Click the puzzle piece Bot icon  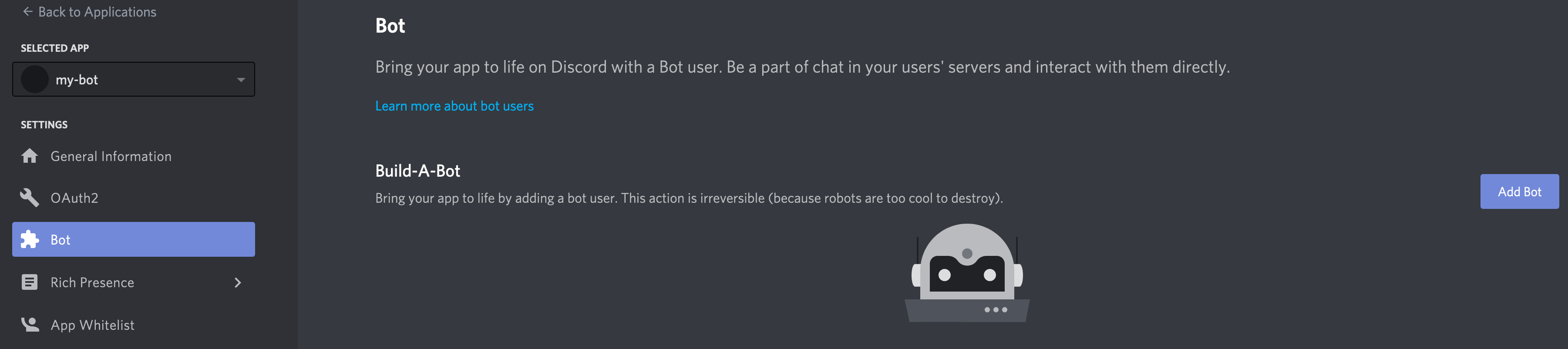[x=29, y=240]
